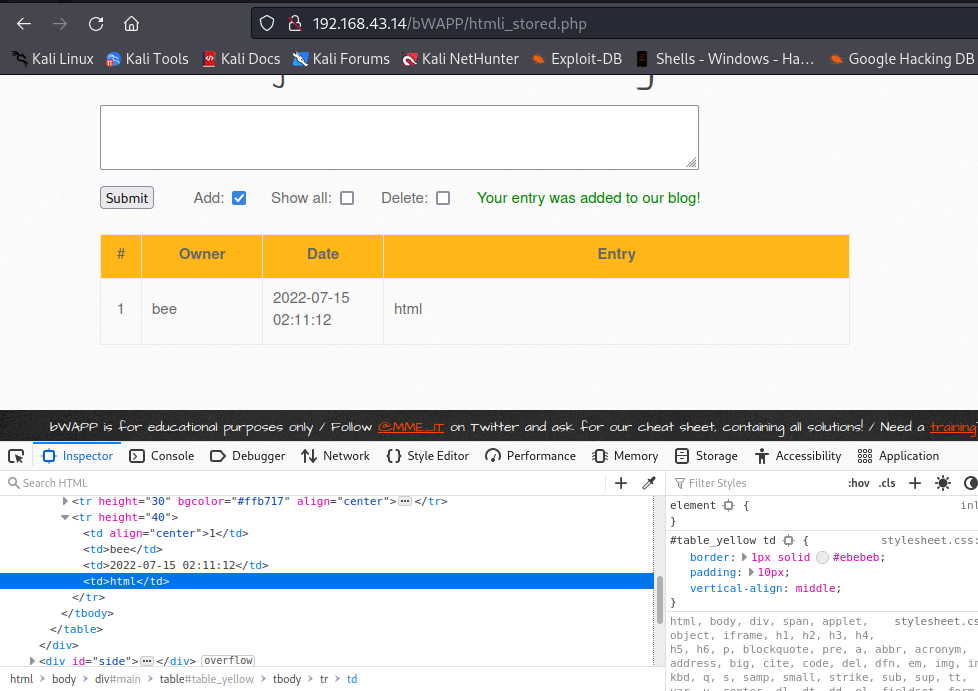This screenshot has width=978, height=691.
Task: Check the Show all checkbox
Action: (347, 198)
